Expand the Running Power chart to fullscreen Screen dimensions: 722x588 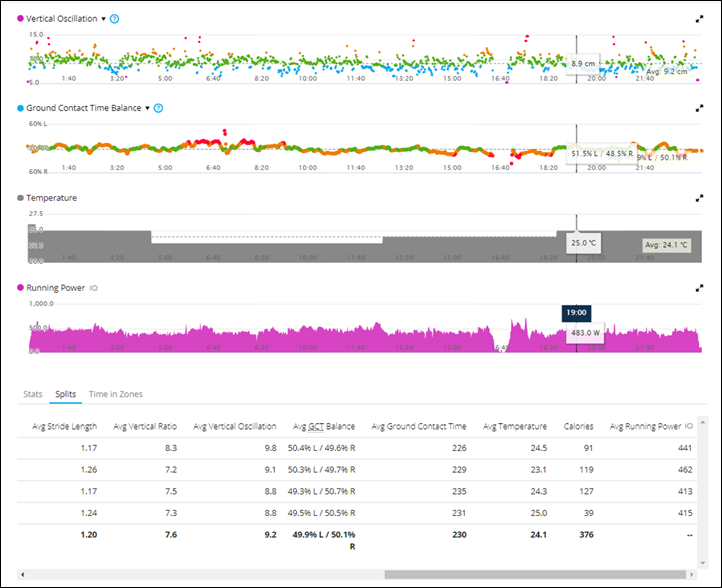click(699, 288)
